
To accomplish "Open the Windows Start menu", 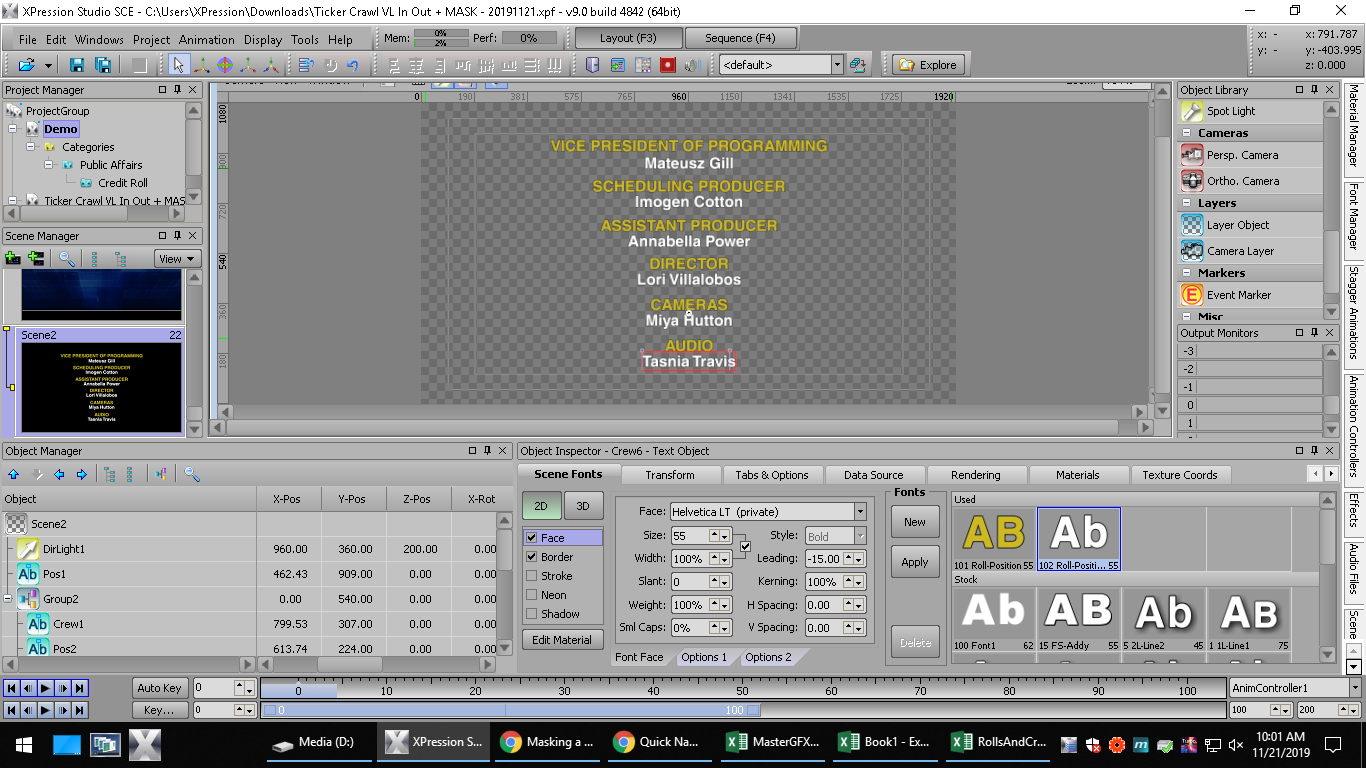I will 23,744.
